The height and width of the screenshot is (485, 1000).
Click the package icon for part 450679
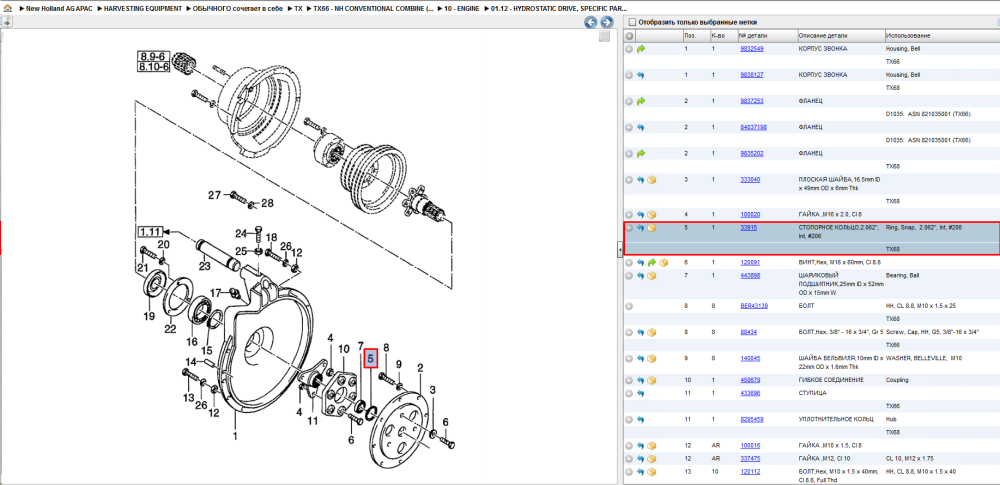[652, 380]
